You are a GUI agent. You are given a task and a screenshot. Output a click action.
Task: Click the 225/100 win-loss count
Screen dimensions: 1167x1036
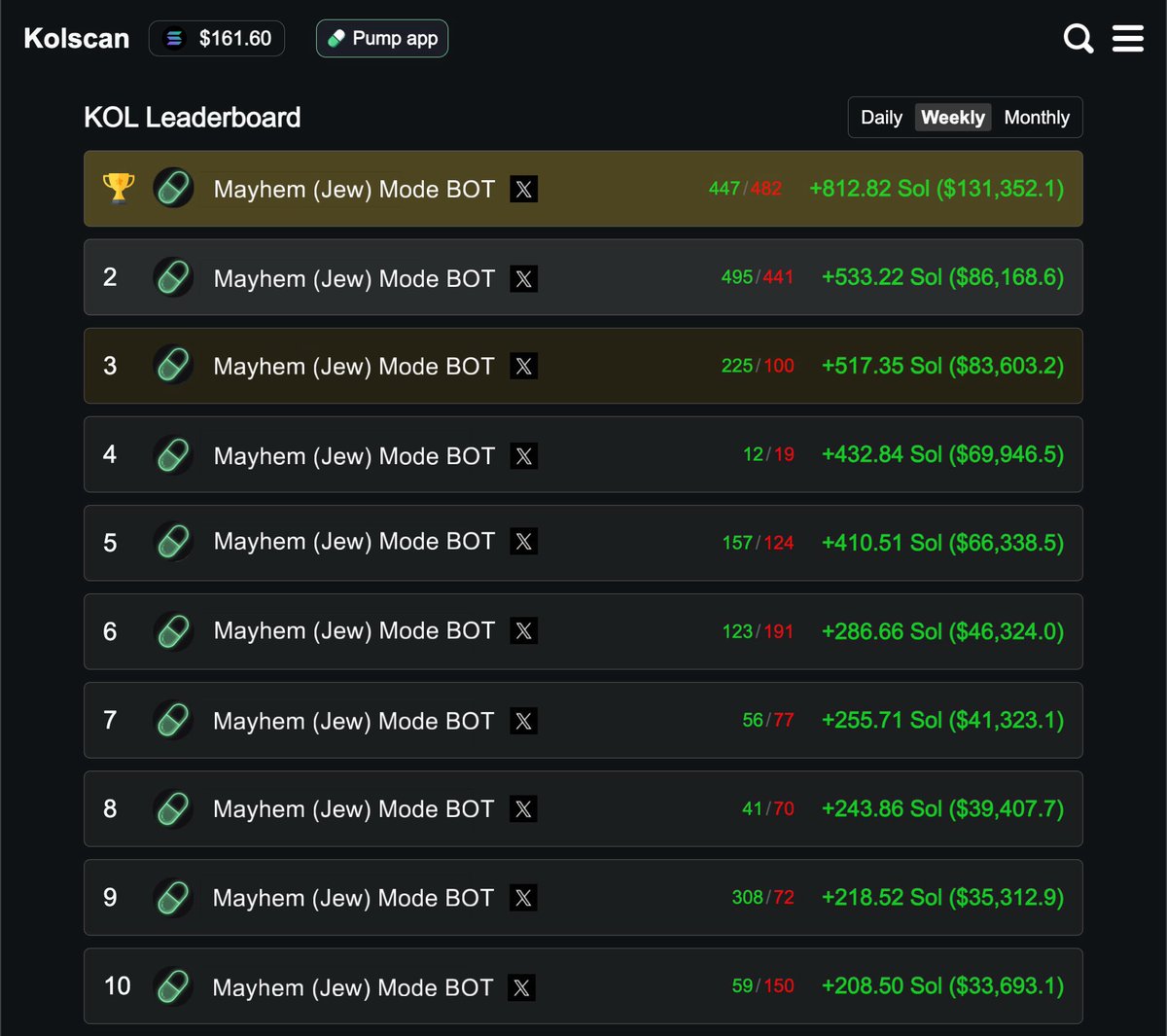[758, 366]
